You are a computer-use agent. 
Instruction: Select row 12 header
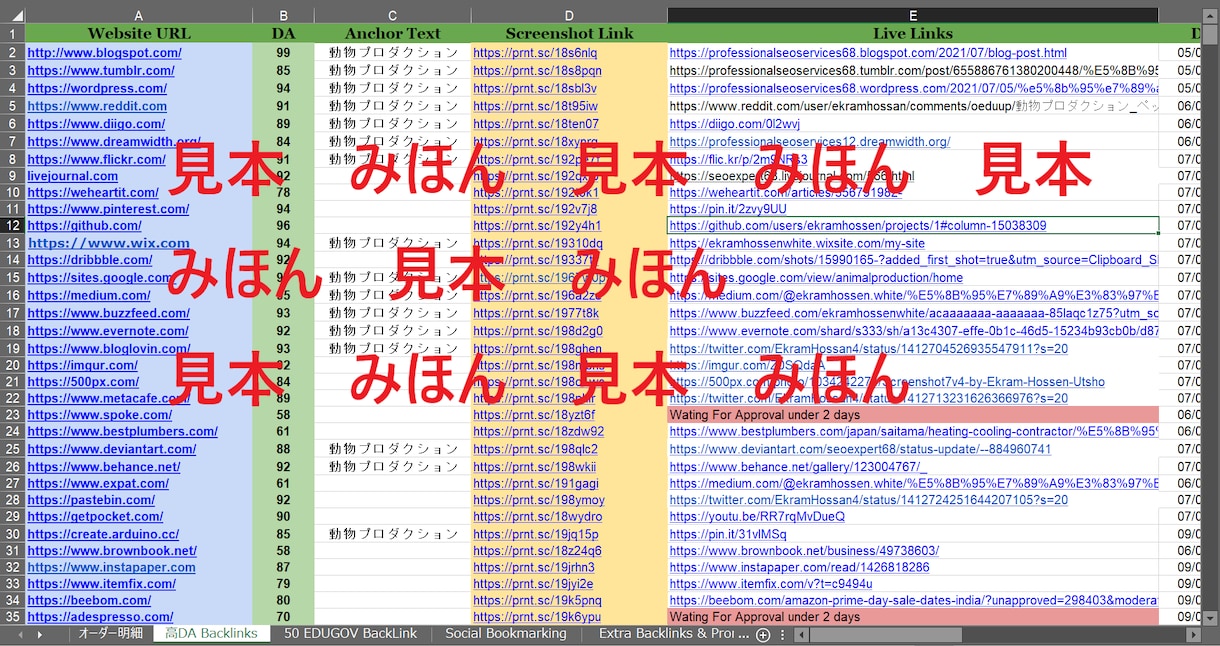(12, 226)
